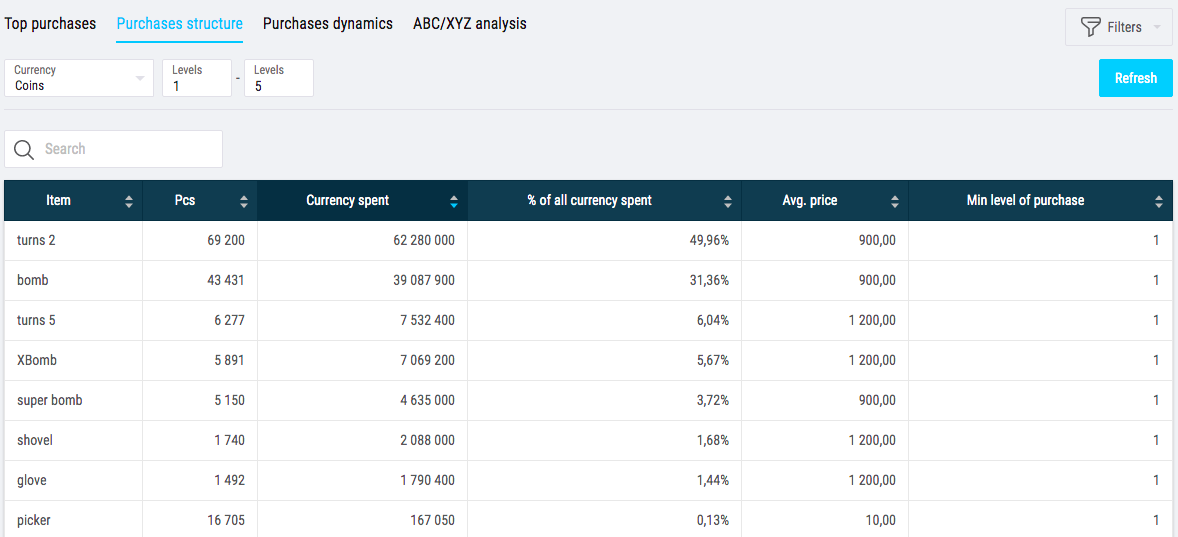1178x537 pixels.
Task: Select the 'bomb' item cell
Action: [74, 280]
